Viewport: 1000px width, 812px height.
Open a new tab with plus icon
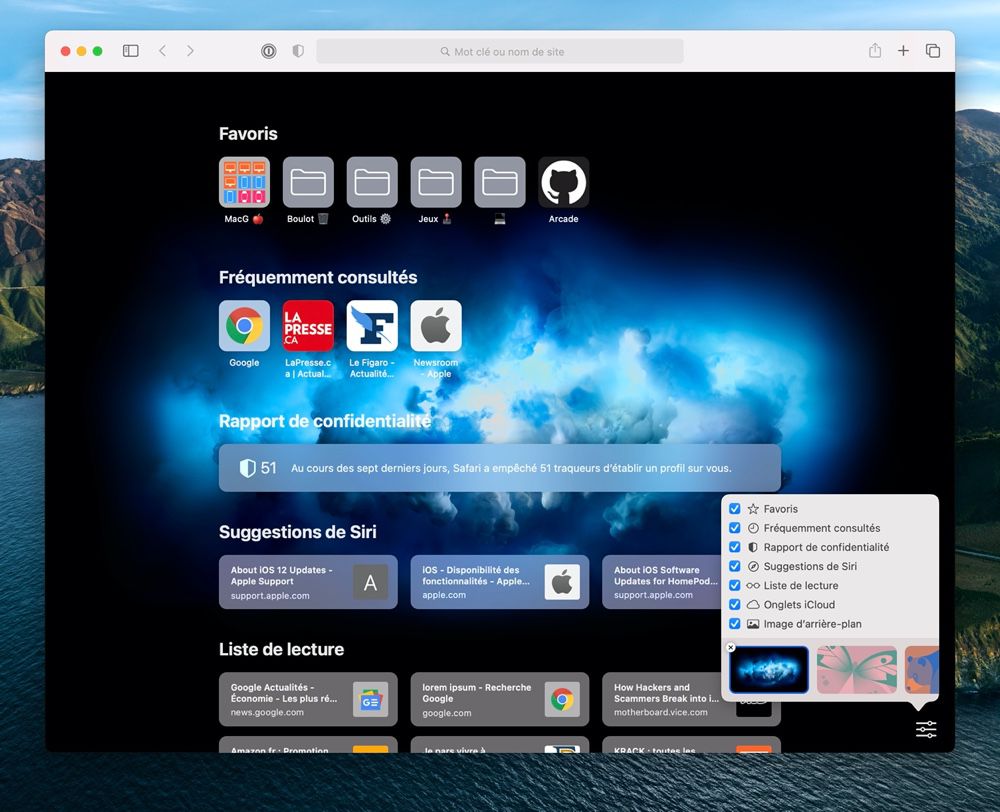click(x=903, y=51)
